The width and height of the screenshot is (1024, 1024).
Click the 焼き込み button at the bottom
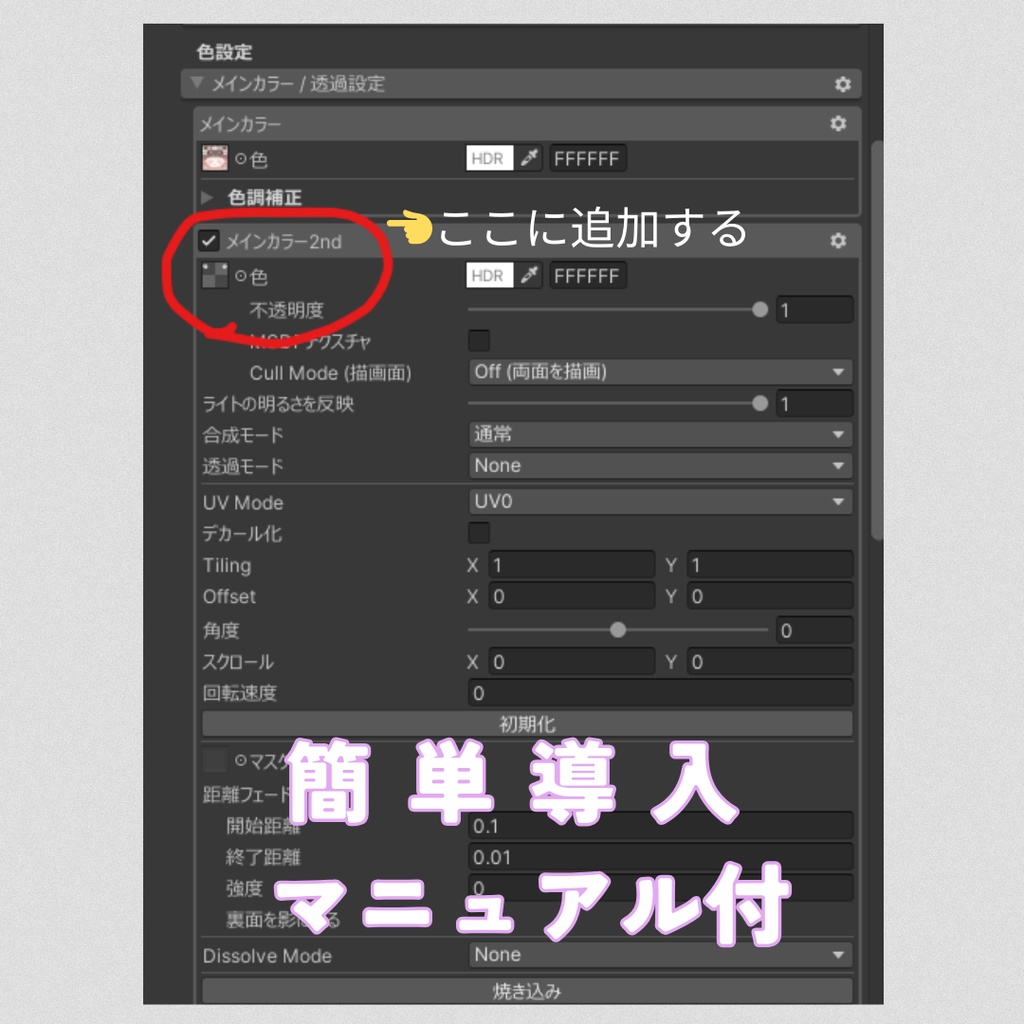coord(527,992)
